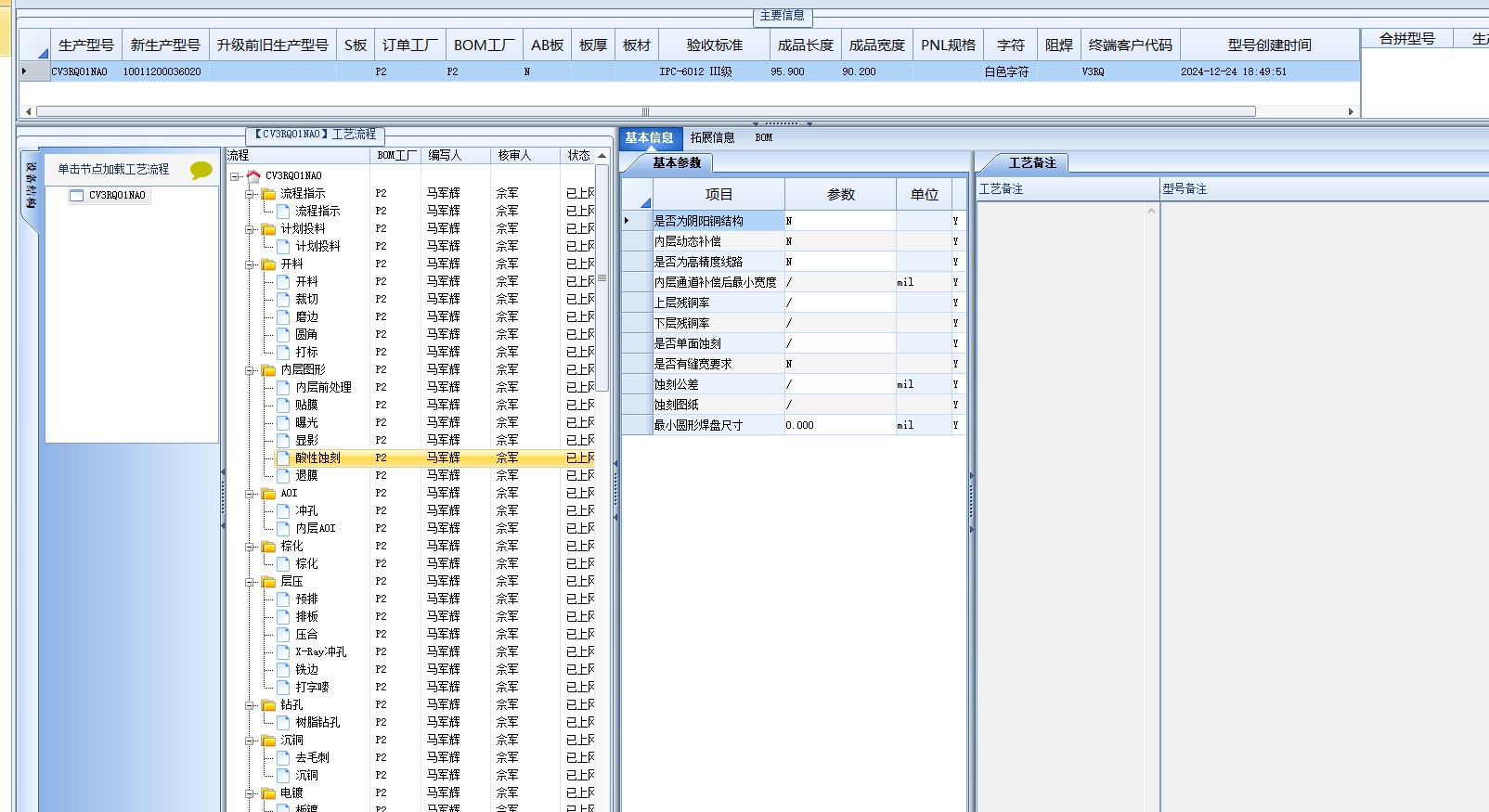Click the 开料 folder icon

pyautogui.click(x=269, y=264)
